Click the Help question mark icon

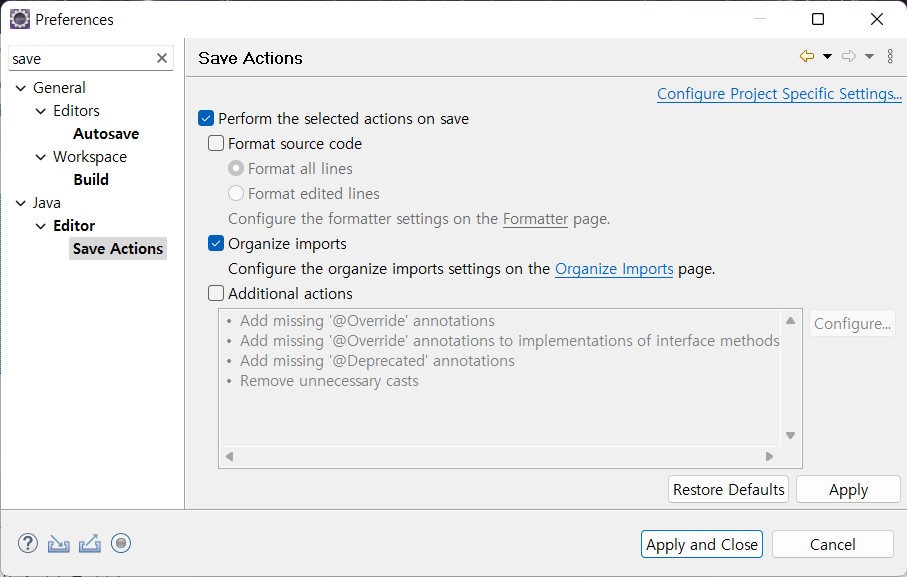tap(27, 543)
